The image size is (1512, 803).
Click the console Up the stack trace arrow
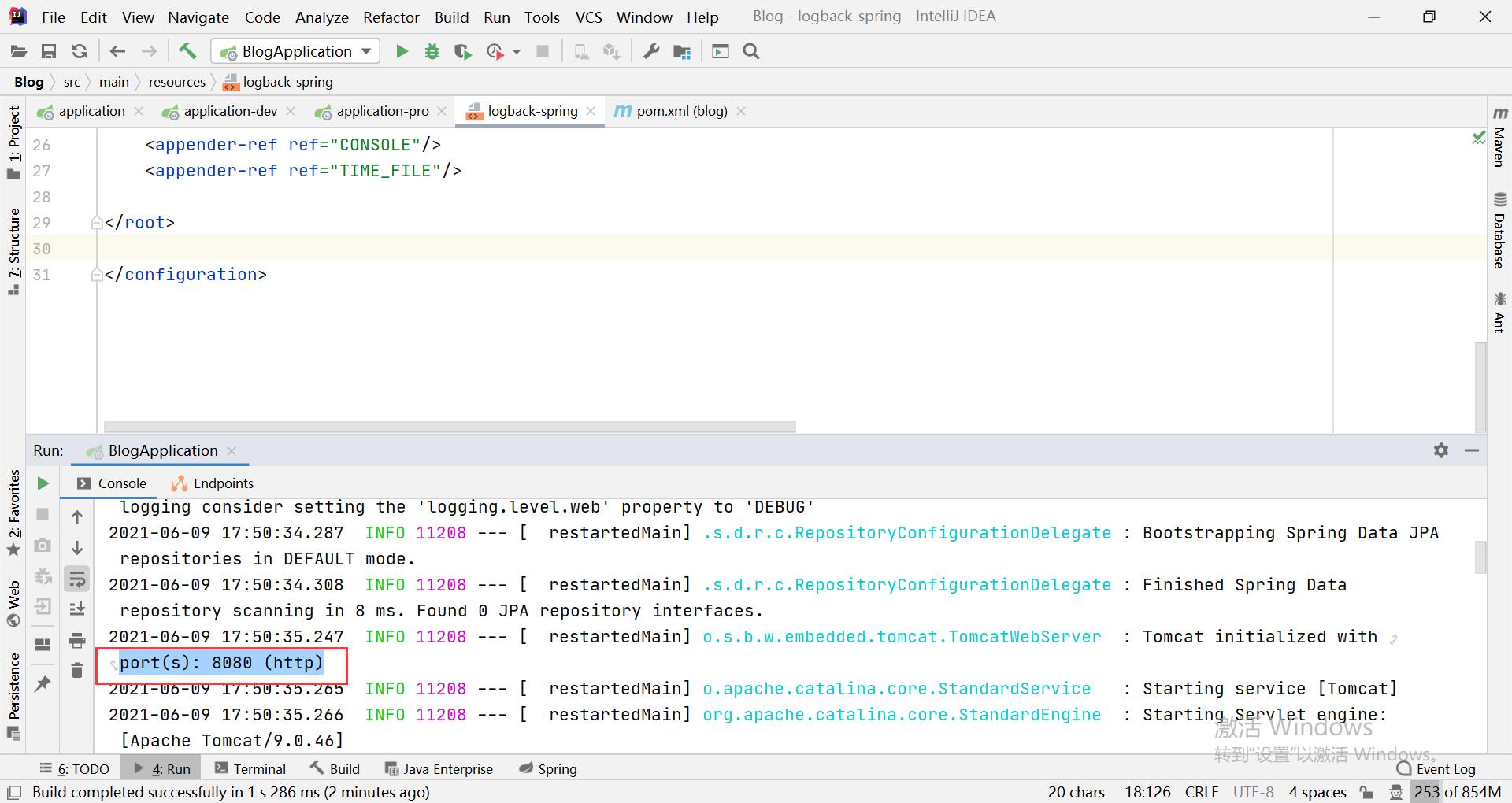(x=77, y=517)
